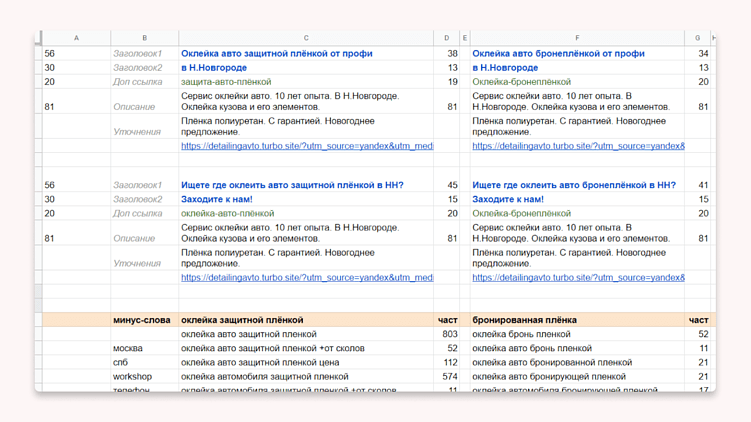Select column D header
The height and width of the screenshot is (422, 751).
click(447, 38)
